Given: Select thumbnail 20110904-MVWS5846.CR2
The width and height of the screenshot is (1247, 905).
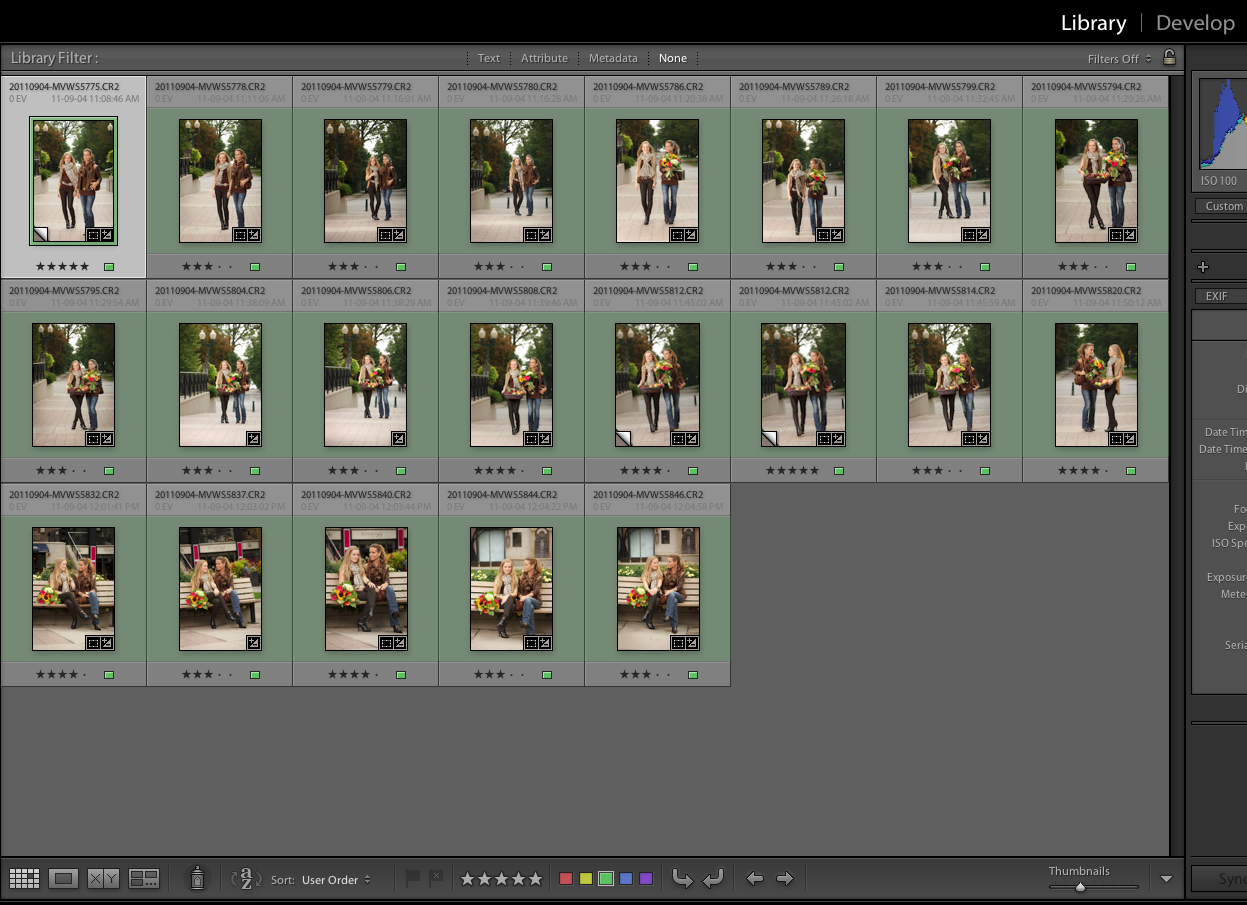Looking at the screenshot, I should point(658,589).
